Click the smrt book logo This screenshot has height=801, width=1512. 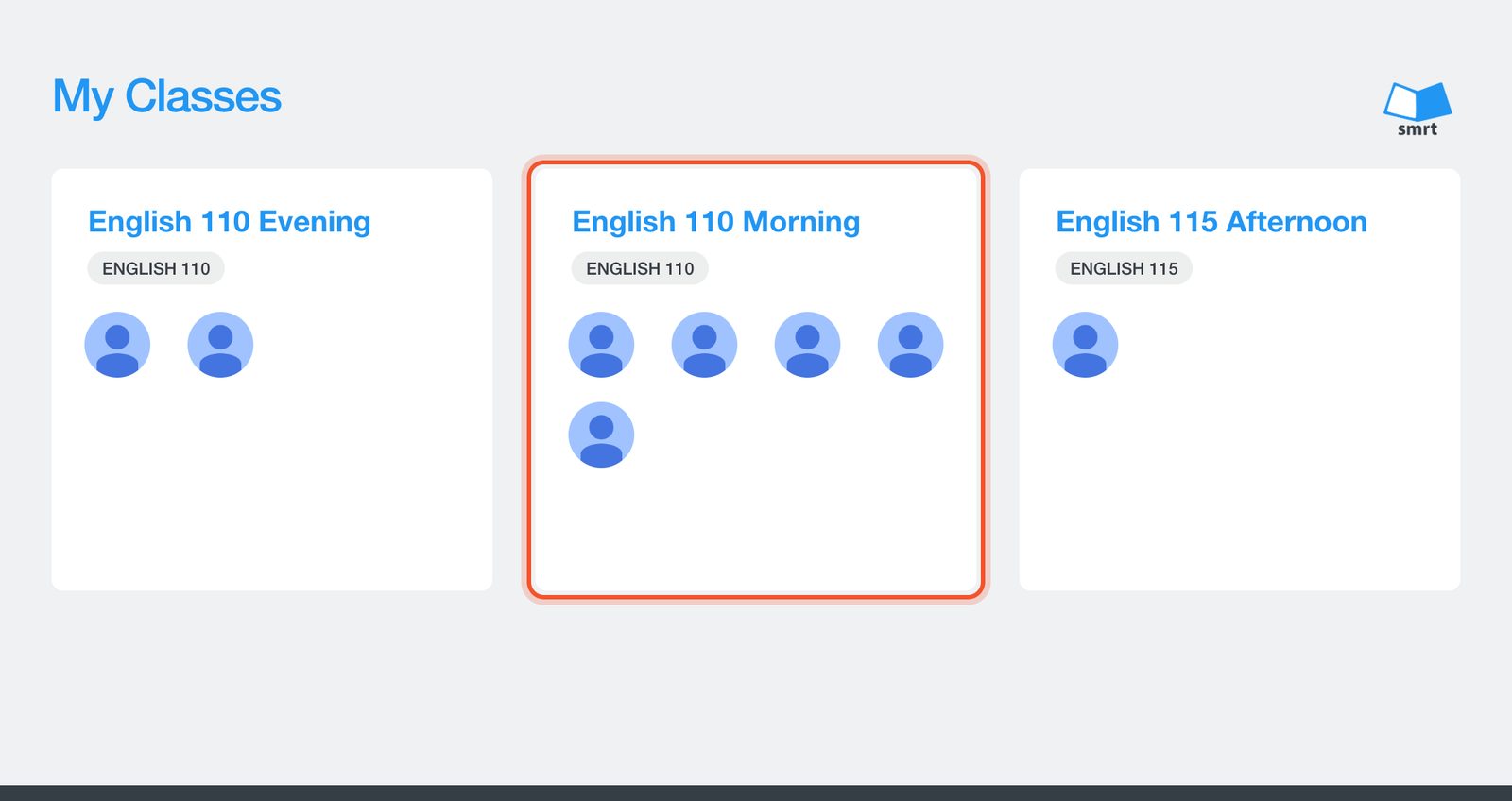coord(1417,109)
